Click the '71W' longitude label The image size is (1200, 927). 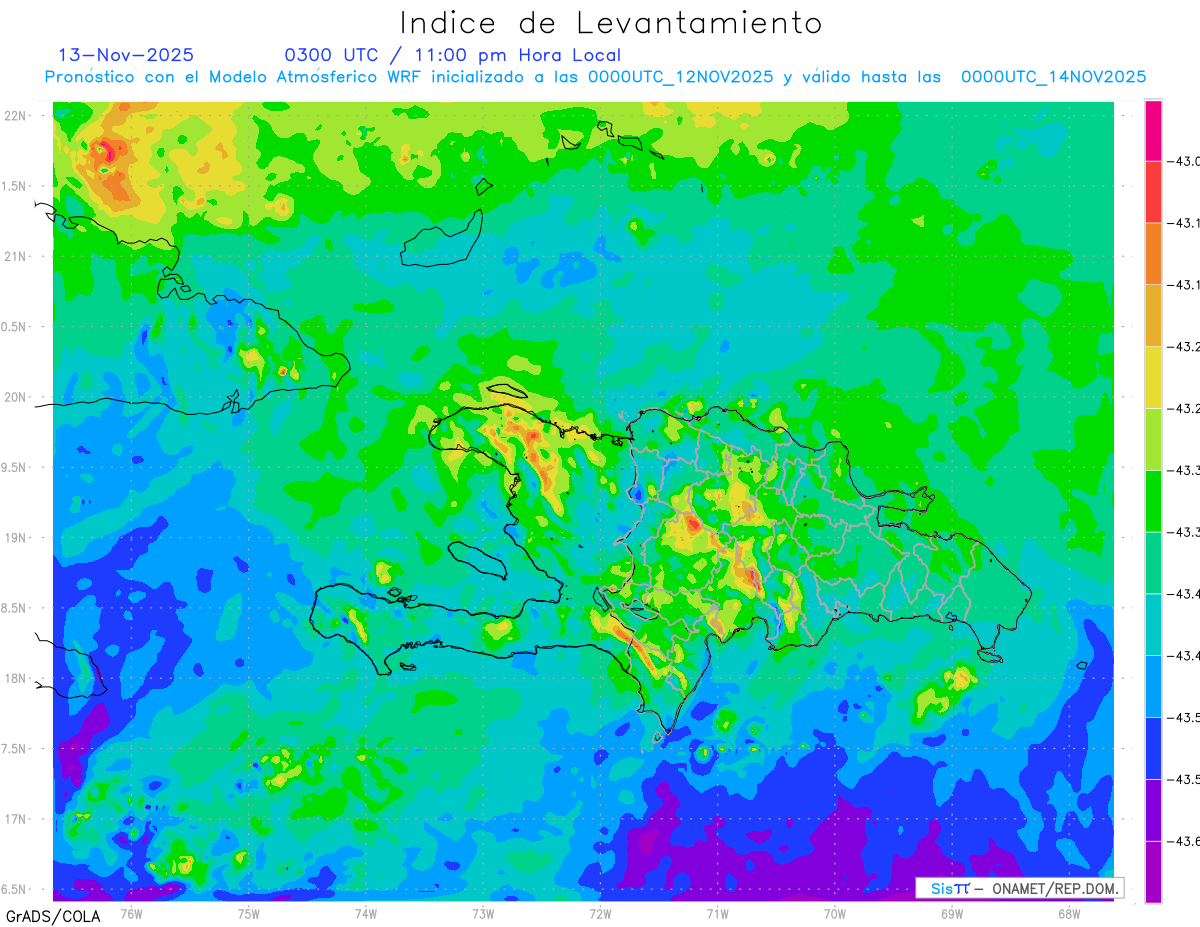click(x=717, y=913)
